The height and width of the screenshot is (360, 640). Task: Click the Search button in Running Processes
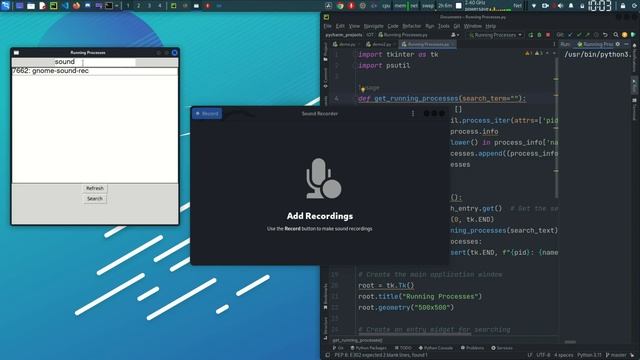click(x=95, y=199)
